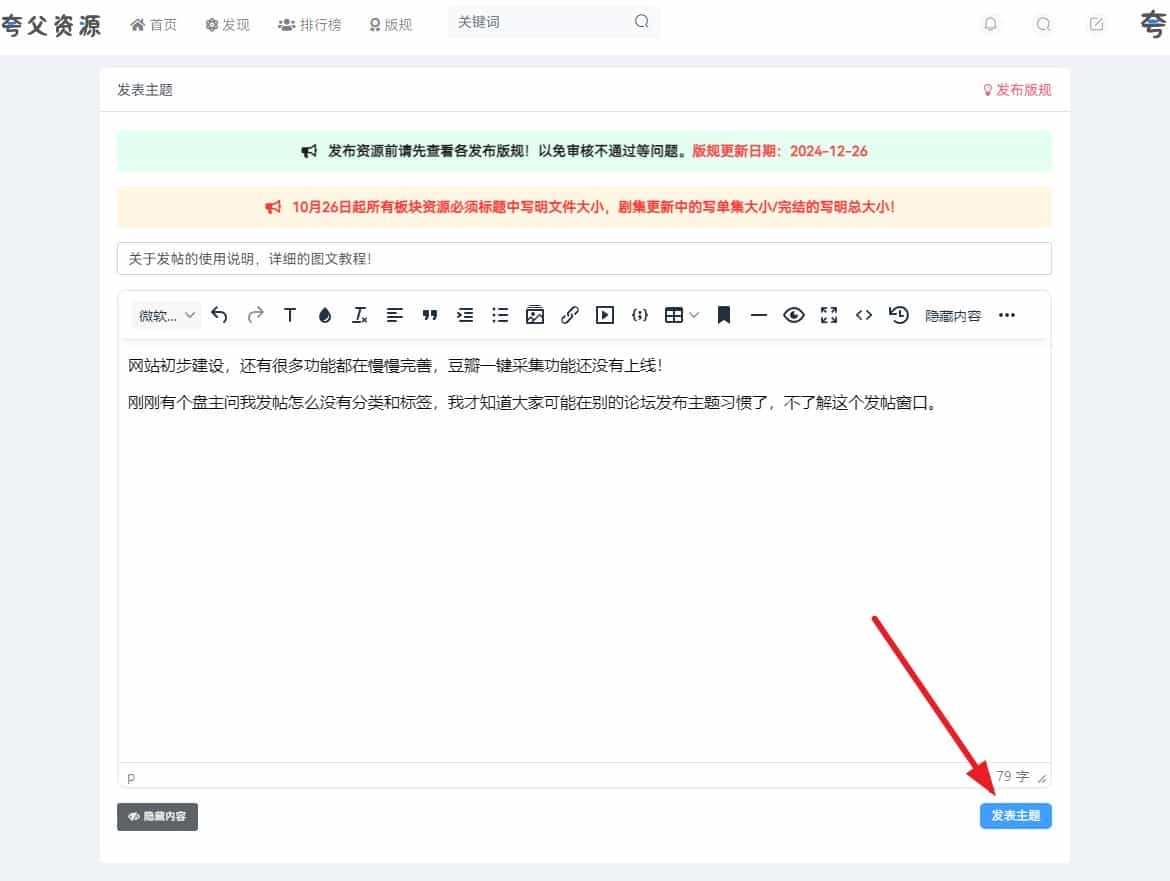This screenshot has height=881, width=1170.
Task: Click the undo arrow in editor toolbar
Action: [220, 315]
